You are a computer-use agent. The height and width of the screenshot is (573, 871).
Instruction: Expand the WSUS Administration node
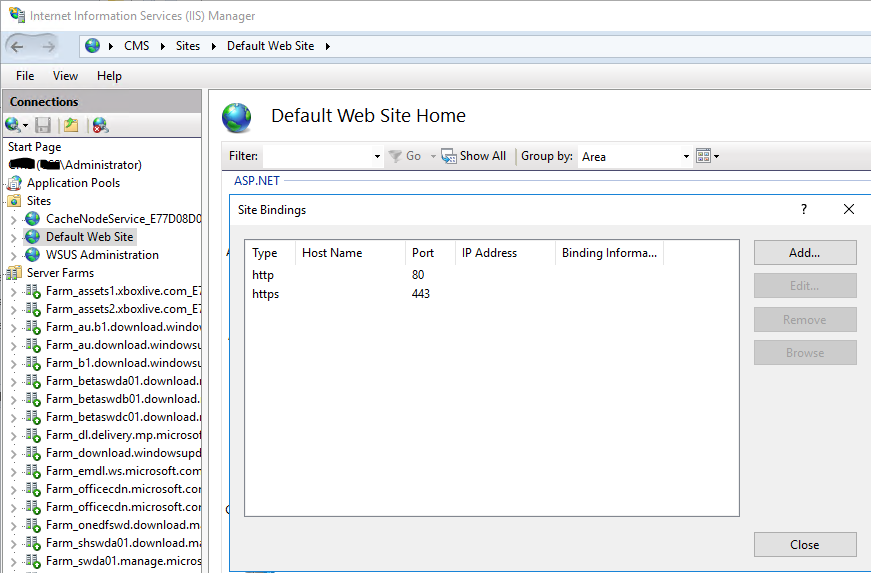click(14, 255)
